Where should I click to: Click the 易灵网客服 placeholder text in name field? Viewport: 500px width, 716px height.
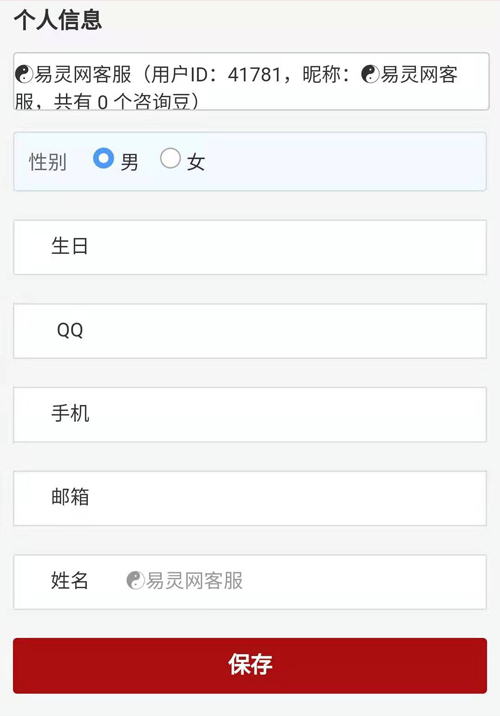coord(194,580)
